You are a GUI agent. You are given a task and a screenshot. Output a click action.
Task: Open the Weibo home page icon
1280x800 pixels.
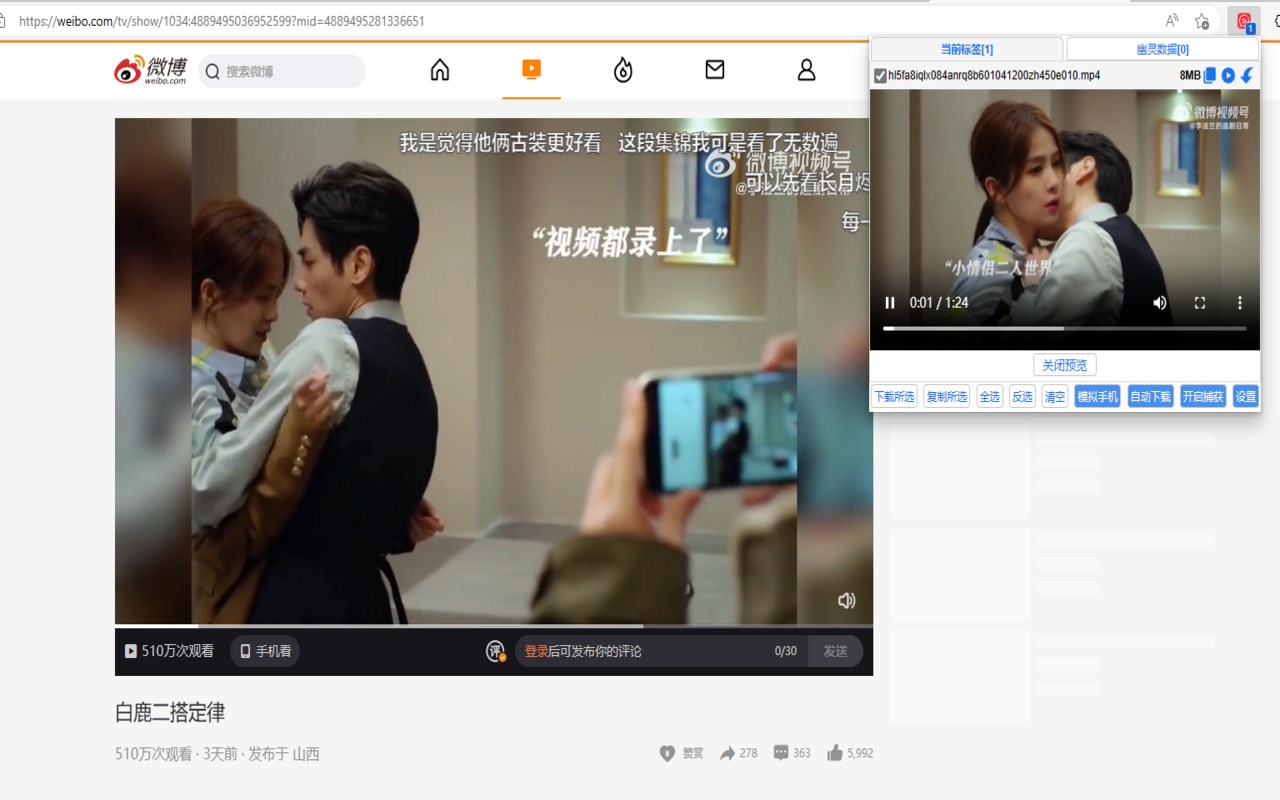coord(440,70)
